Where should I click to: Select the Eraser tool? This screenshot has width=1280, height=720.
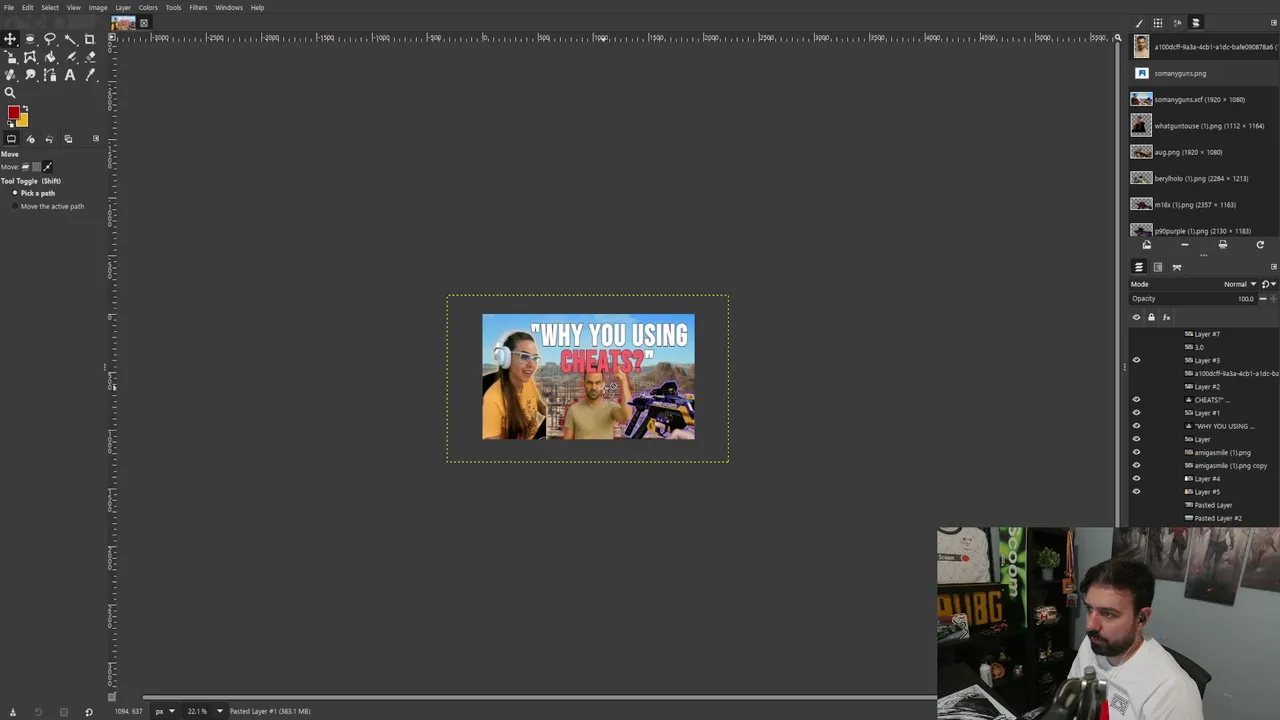(x=89, y=57)
